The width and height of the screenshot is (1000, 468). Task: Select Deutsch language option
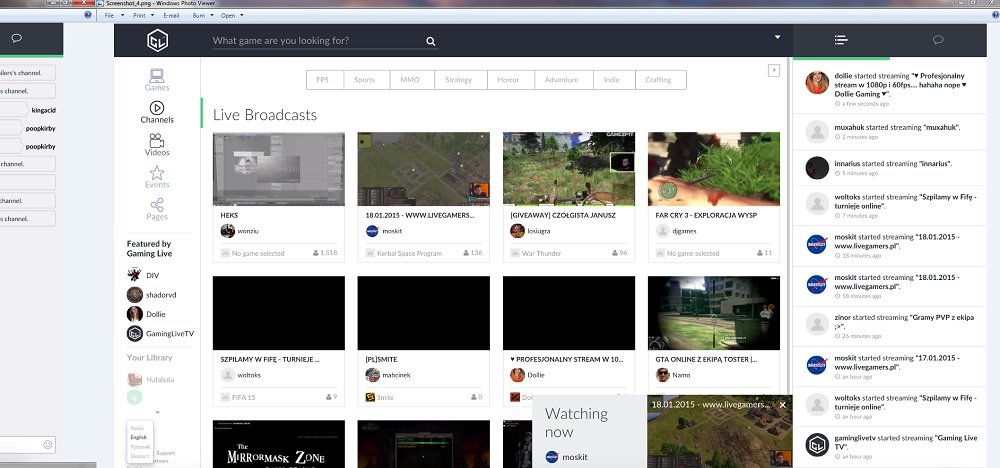140,457
